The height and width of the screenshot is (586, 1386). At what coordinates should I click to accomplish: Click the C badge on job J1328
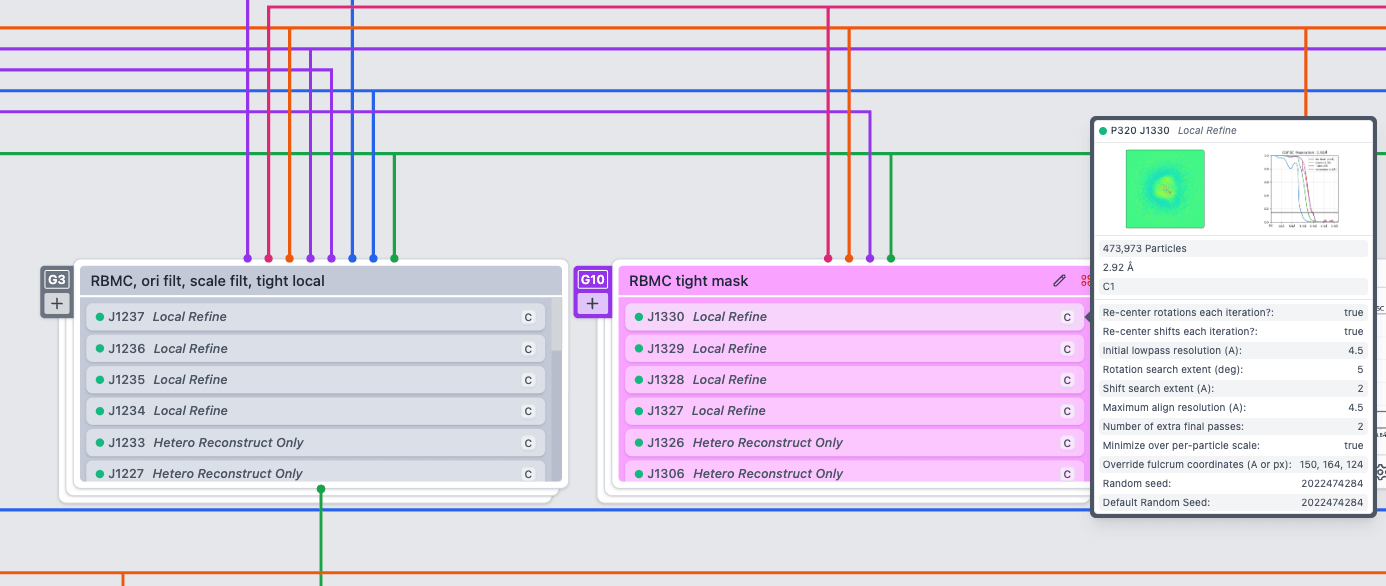pos(1067,380)
